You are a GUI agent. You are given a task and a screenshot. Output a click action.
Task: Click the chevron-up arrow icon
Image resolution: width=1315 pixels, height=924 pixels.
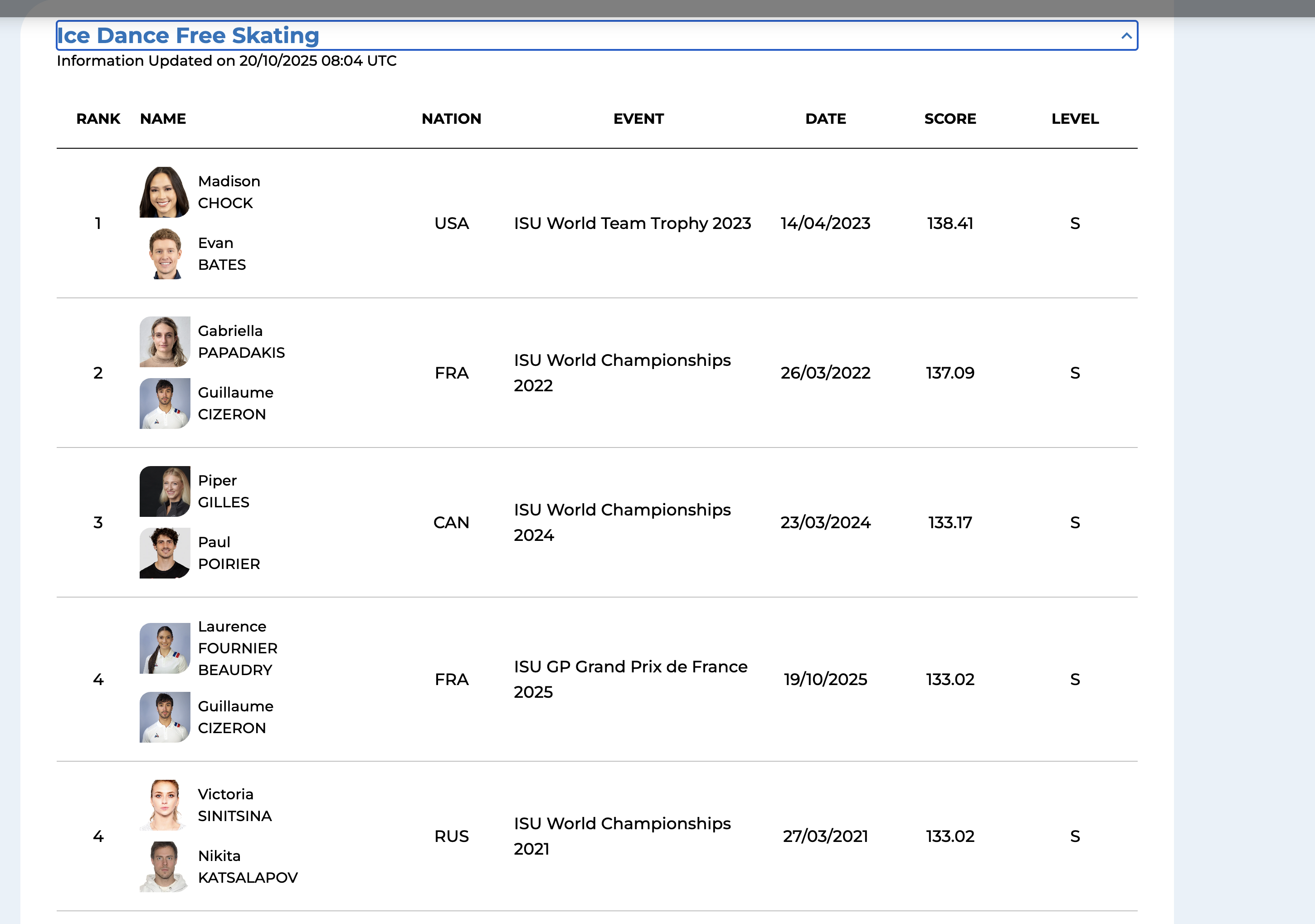pos(1126,36)
